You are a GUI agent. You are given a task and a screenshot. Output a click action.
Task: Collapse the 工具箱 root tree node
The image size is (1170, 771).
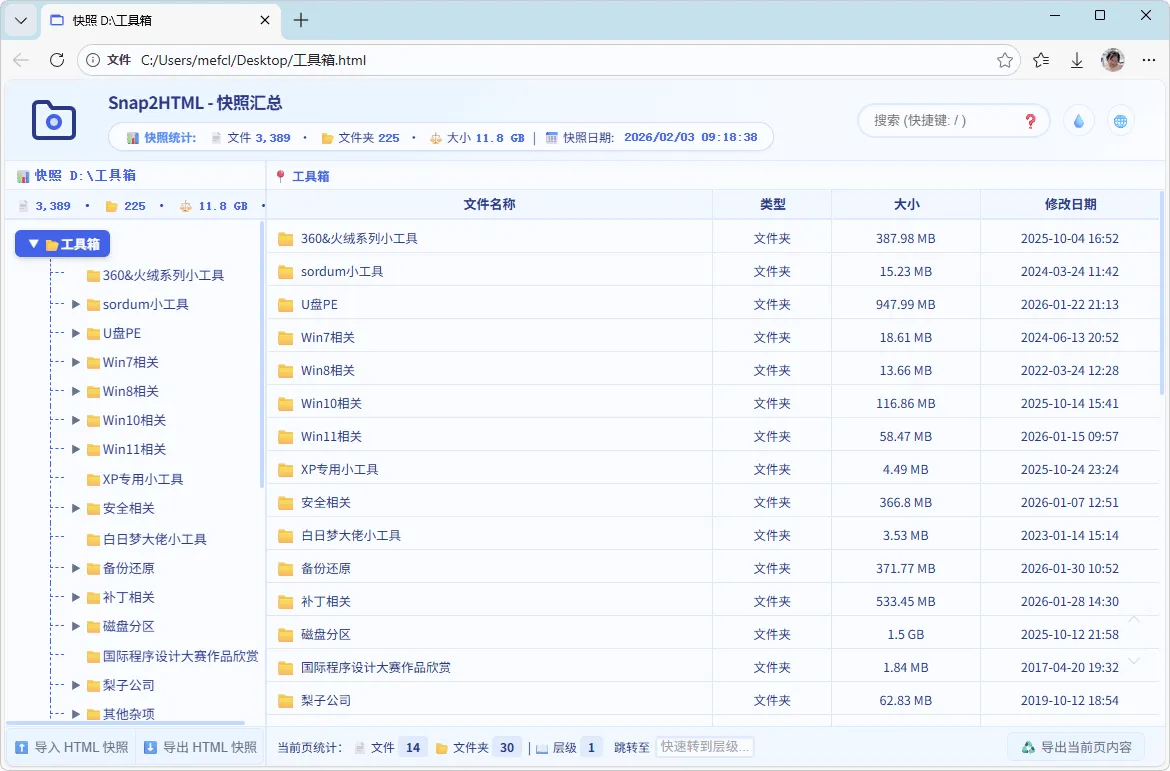(x=34, y=244)
